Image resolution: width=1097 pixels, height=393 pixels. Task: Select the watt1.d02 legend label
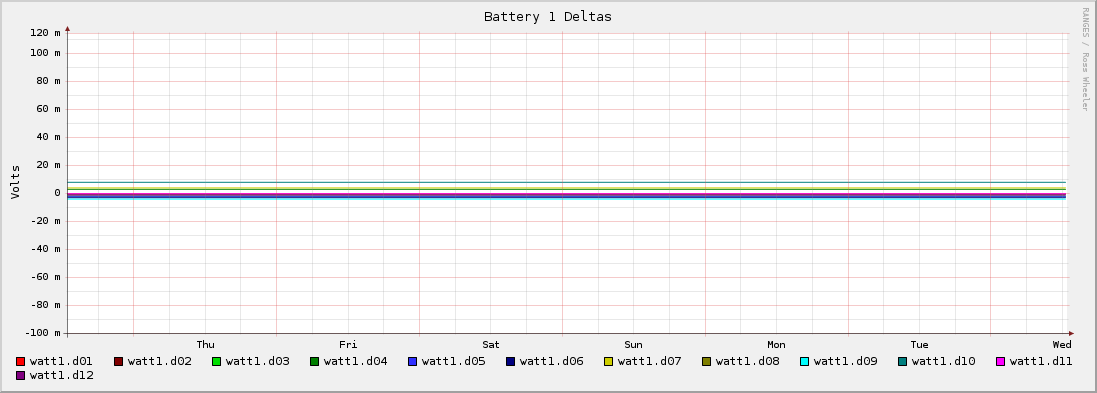(x=160, y=362)
